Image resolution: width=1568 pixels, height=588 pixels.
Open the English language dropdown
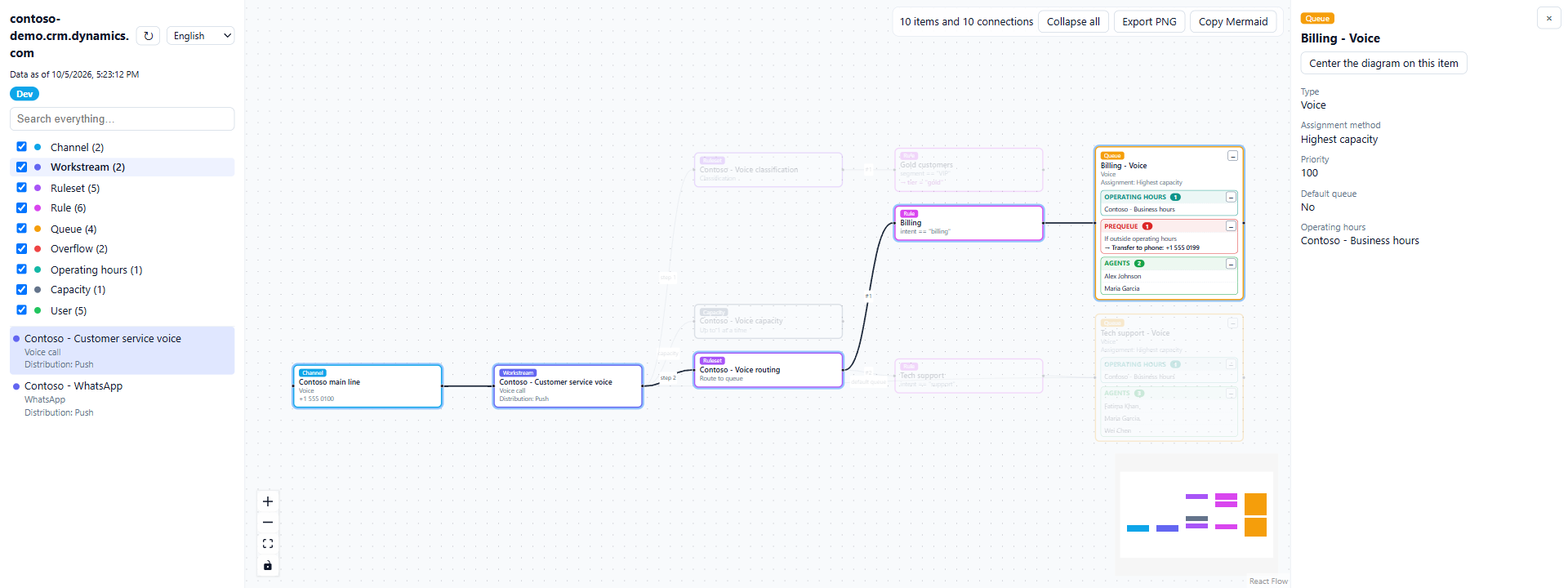pos(201,36)
